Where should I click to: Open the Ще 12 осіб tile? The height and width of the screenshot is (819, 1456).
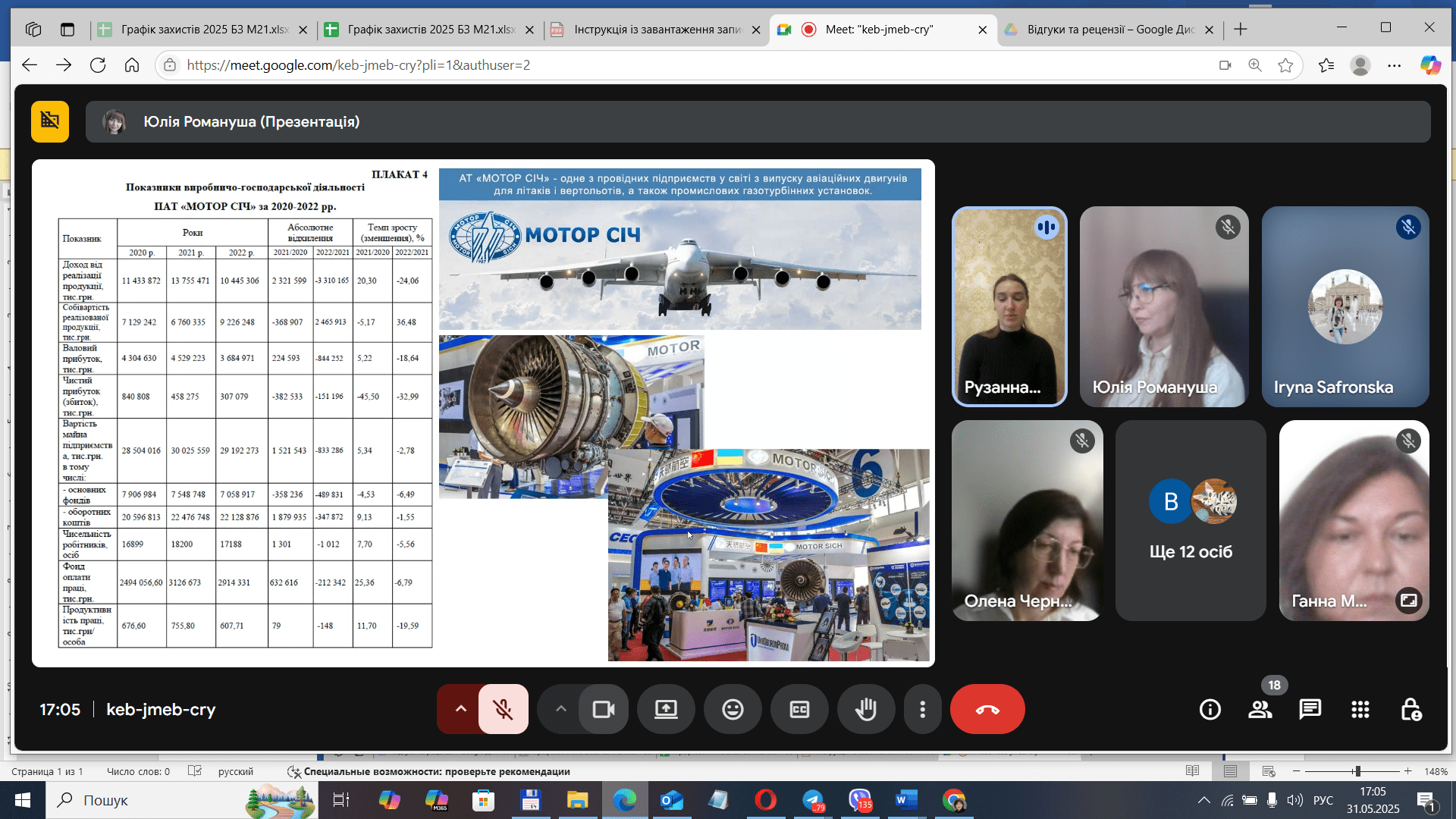[1191, 520]
